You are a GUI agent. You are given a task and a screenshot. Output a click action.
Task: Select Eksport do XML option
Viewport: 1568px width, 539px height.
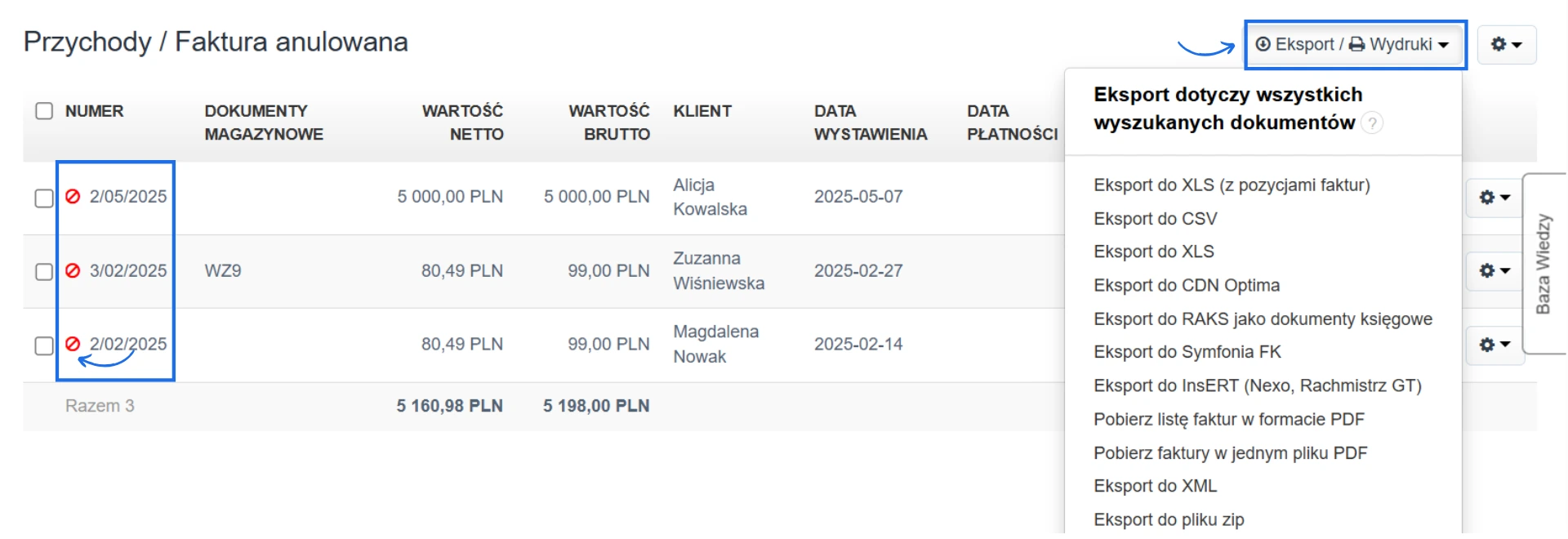[x=1155, y=486]
